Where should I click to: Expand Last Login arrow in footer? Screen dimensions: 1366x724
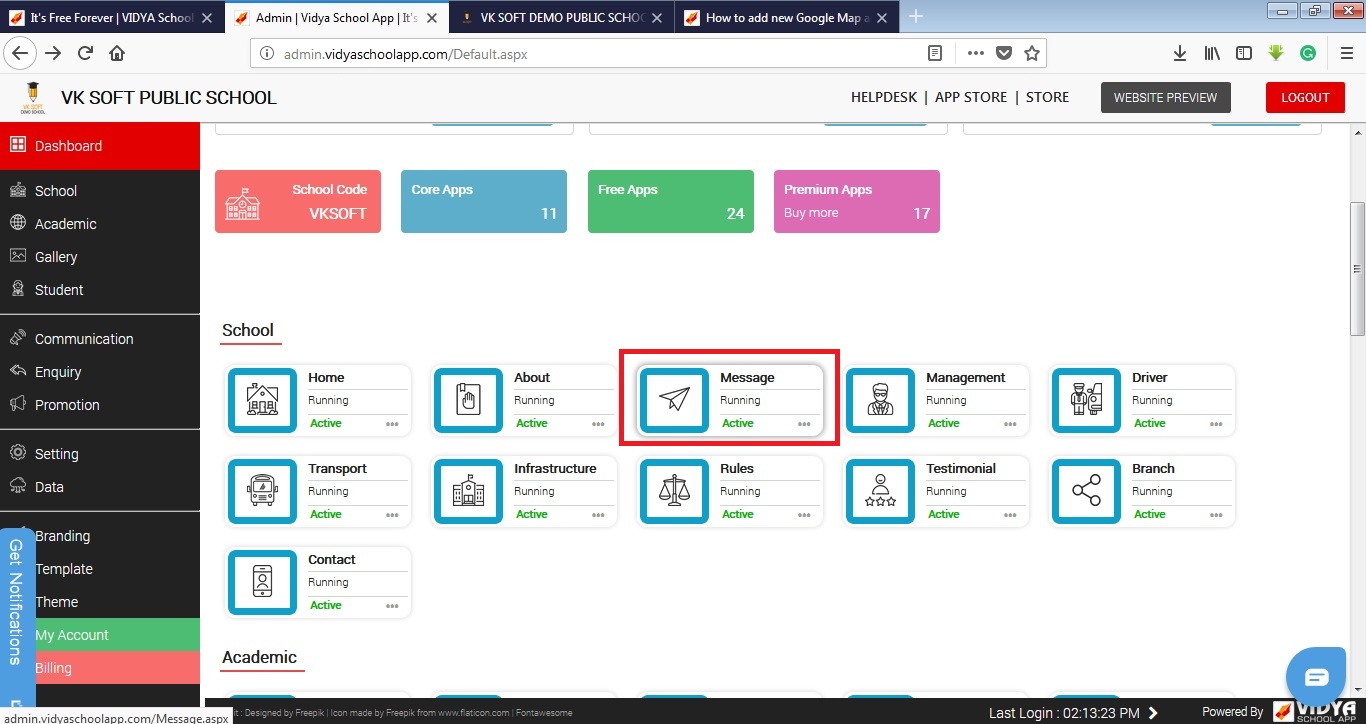click(x=1153, y=713)
